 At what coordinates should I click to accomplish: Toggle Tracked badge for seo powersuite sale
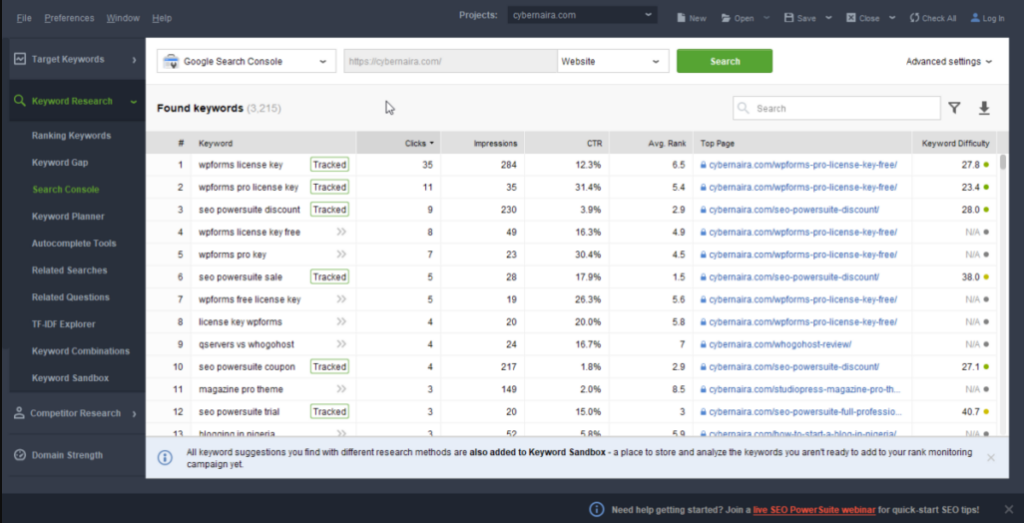(x=329, y=277)
